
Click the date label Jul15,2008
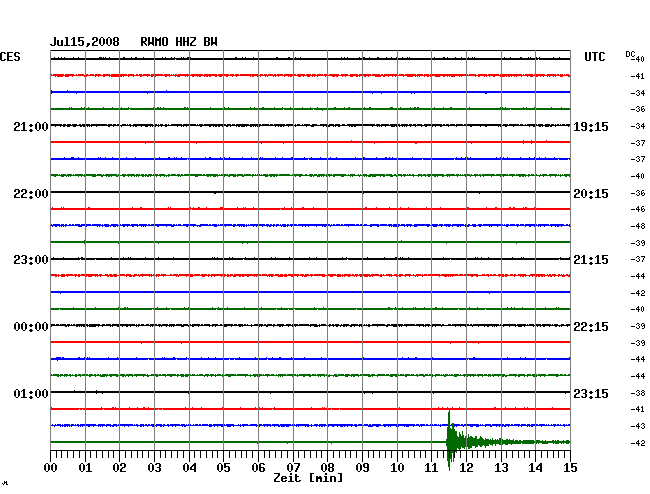pyautogui.click(x=85, y=42)
